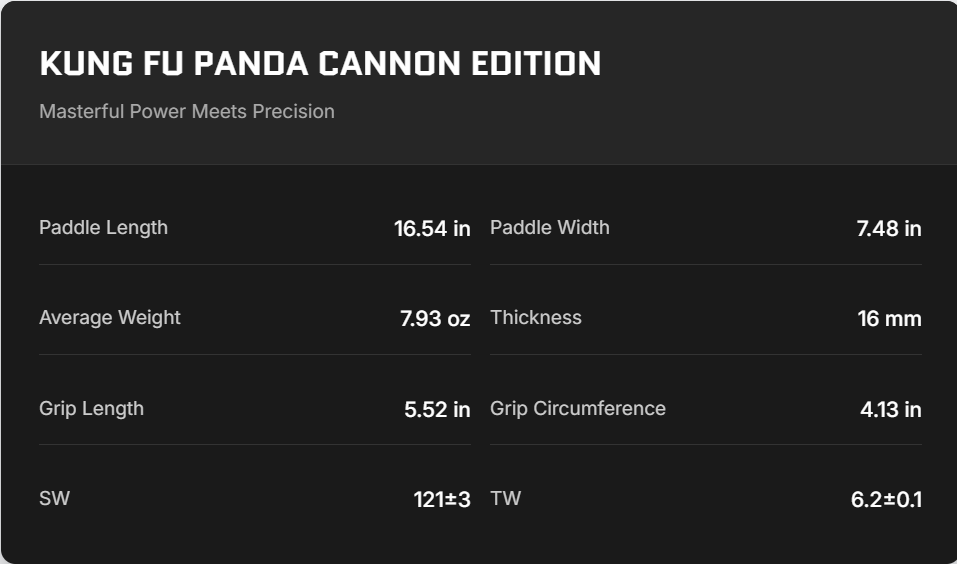Click the 'Masterful Power Meets Precision' tagline

187,111
